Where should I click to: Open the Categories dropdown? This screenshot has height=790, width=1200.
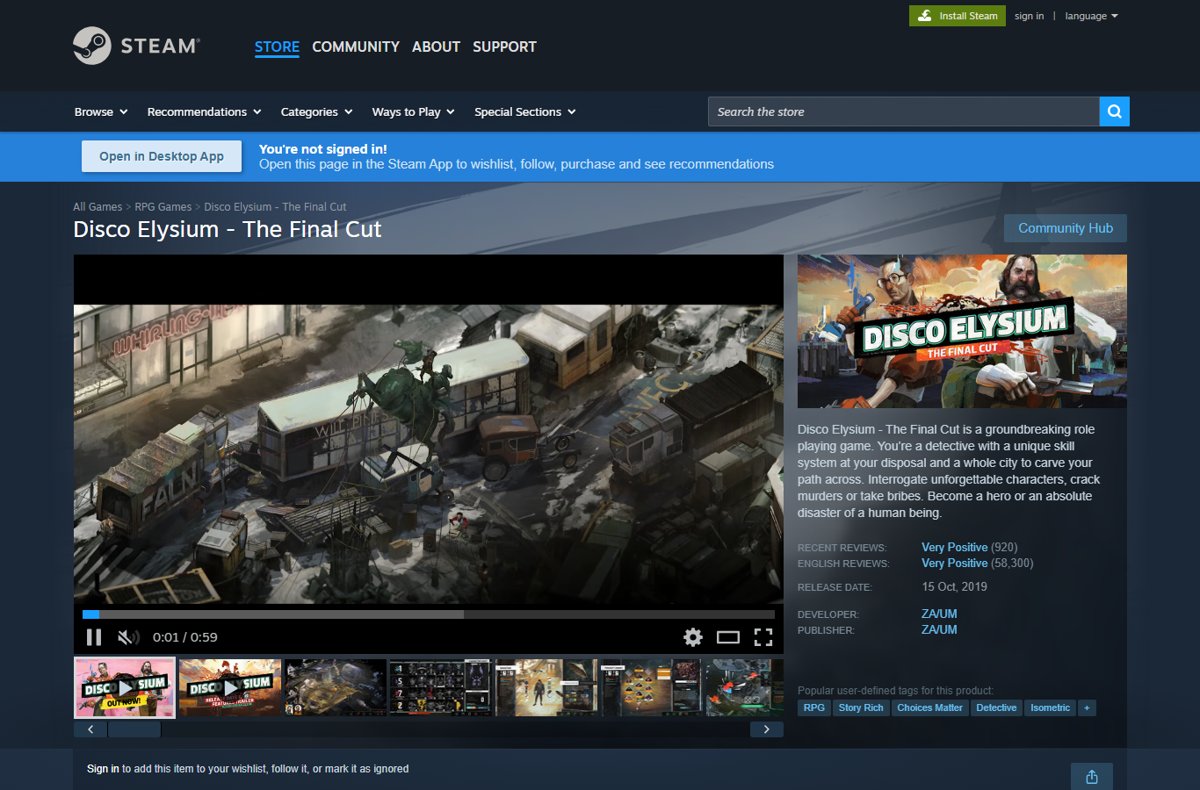[x=316, y=112]
